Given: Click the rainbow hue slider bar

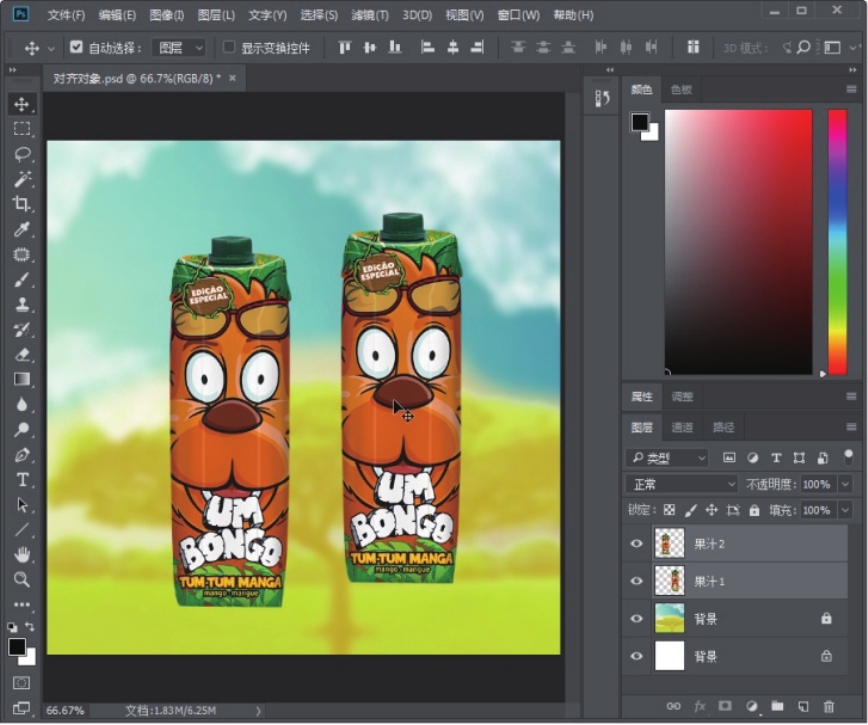Looking at the screenshot, I should point(838,242).
